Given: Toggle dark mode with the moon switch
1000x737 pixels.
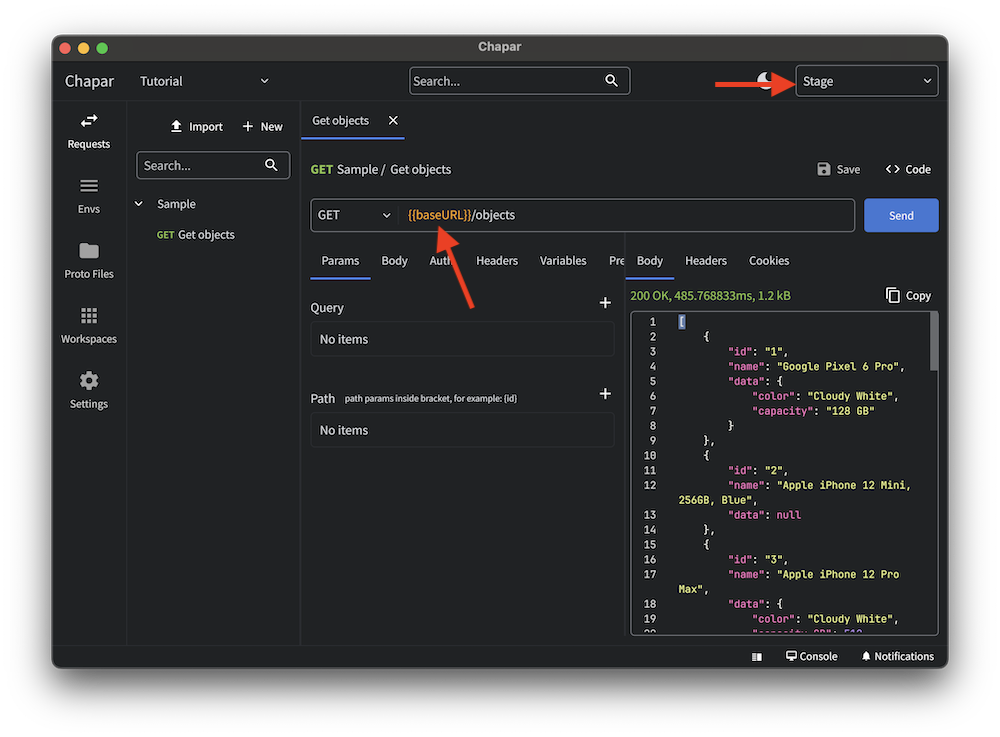Looking at the screenshot, I should (765, 78).
